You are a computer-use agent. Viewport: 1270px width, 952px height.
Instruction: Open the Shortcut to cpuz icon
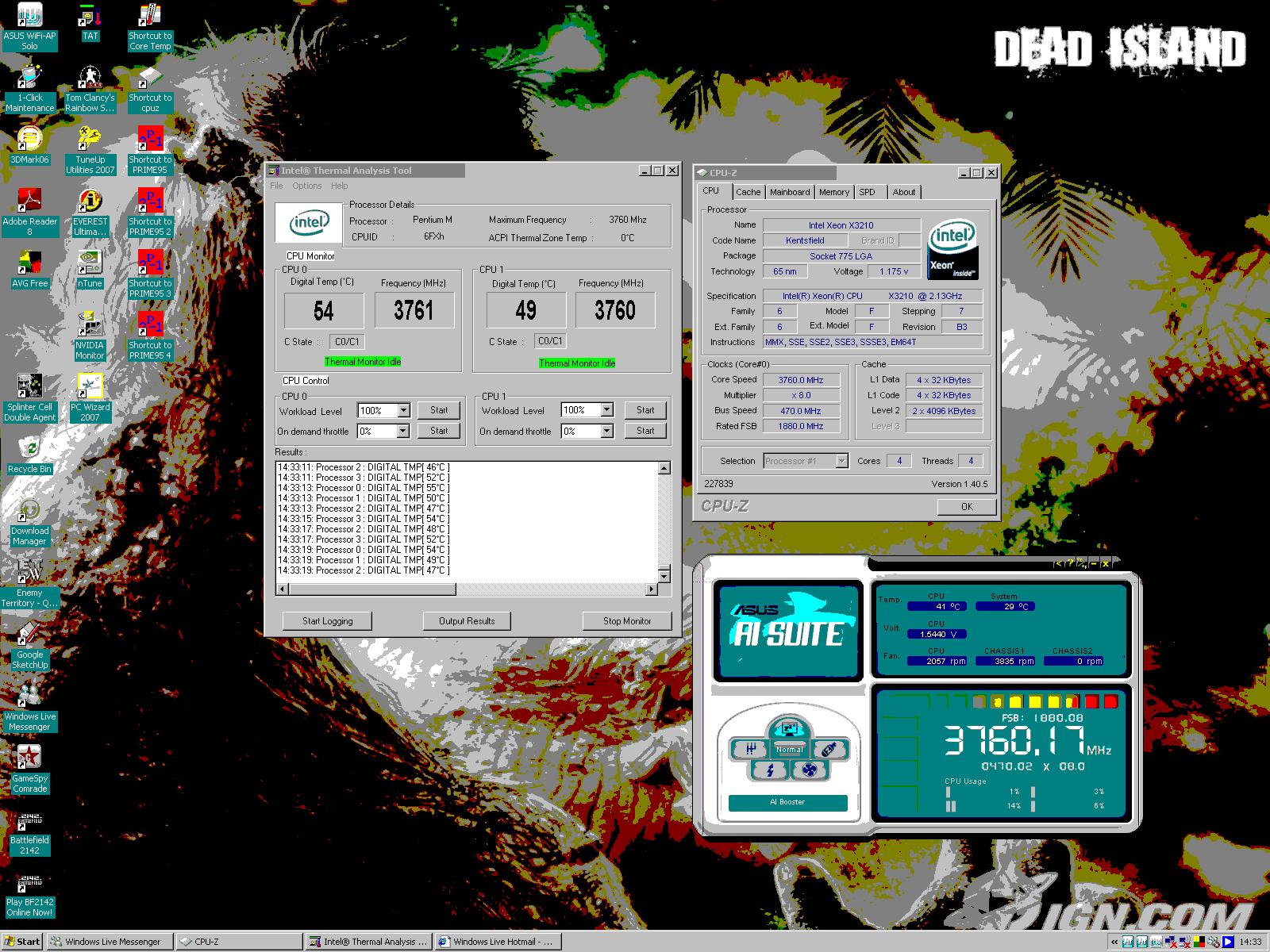(x=150, y=89)
